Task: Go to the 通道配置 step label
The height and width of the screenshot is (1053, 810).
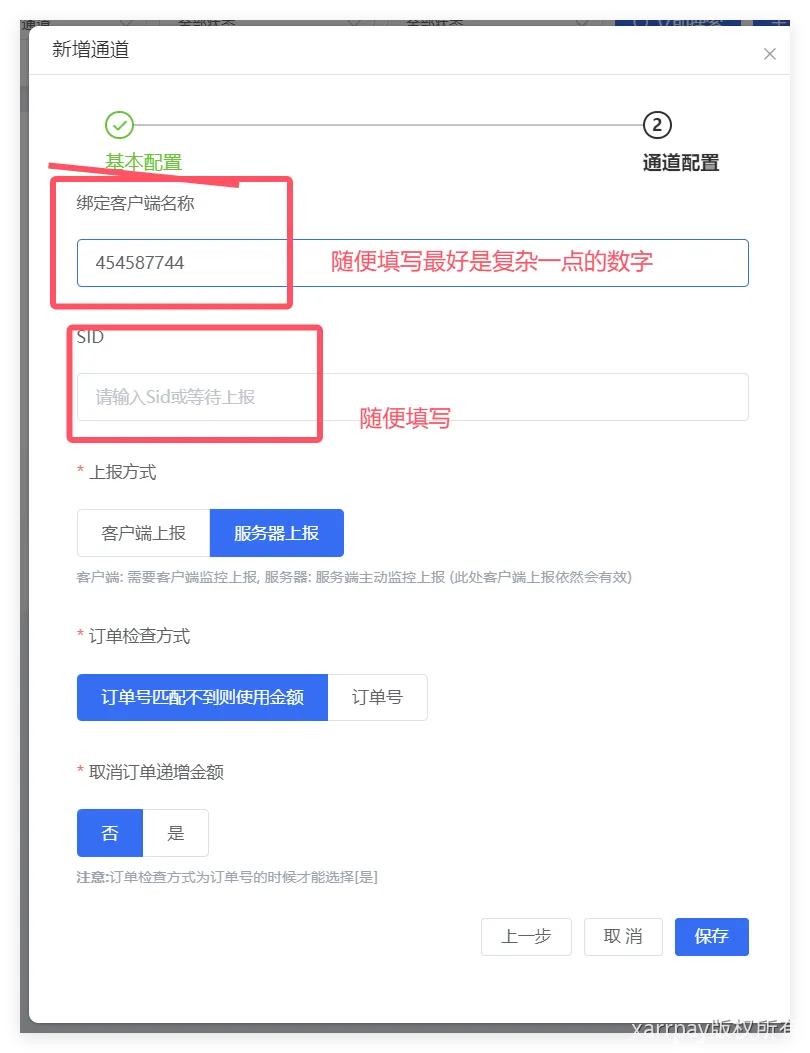Action: [681, 163]
